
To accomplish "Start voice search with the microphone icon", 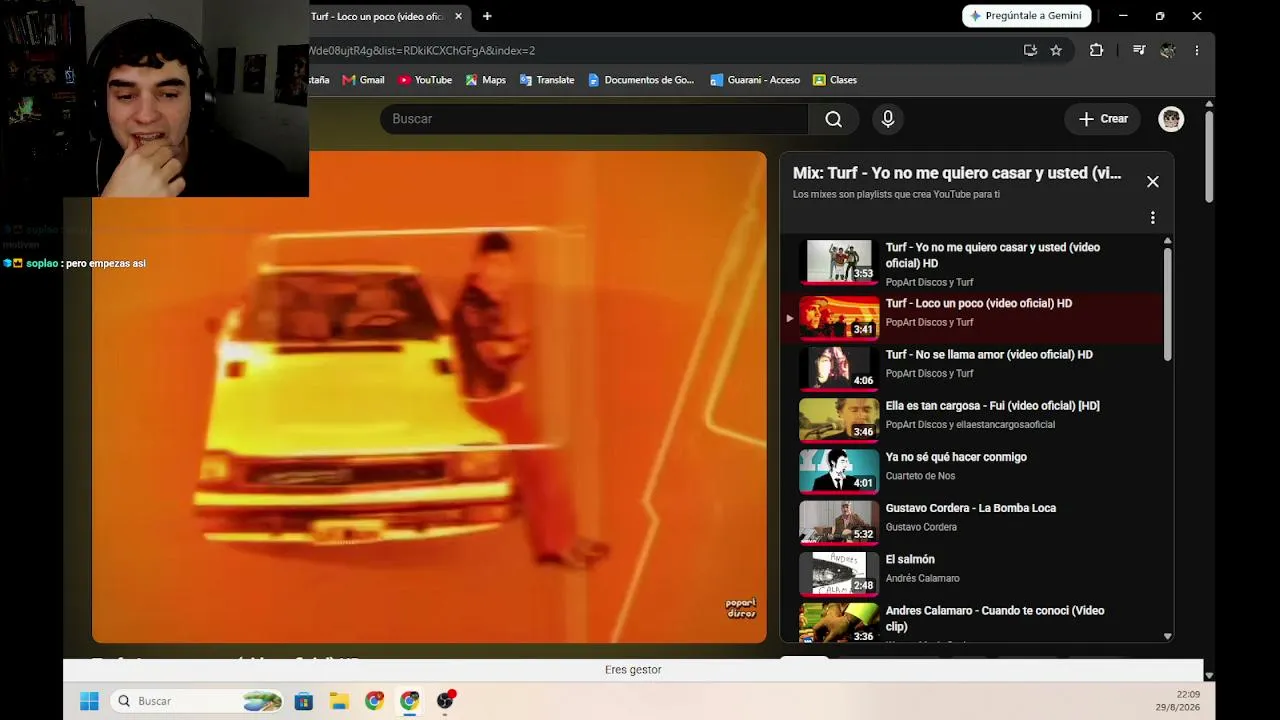I will click(x=887, y=119).
